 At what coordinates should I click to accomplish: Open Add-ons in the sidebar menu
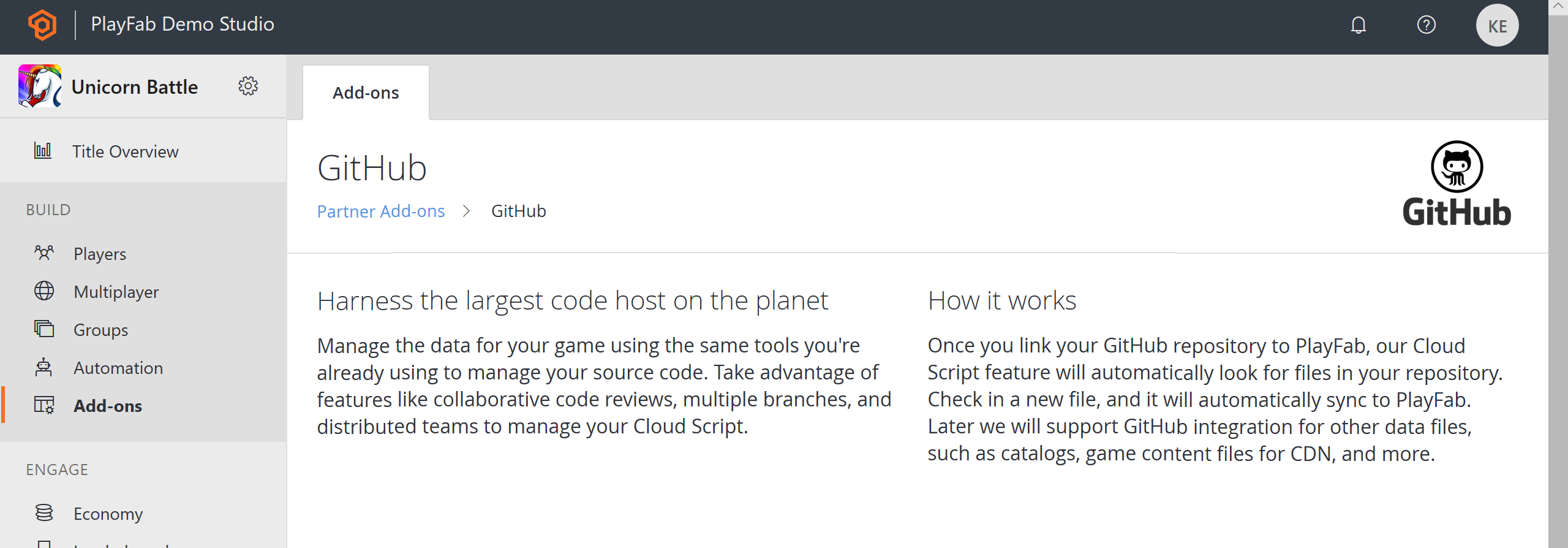(108, 406)
